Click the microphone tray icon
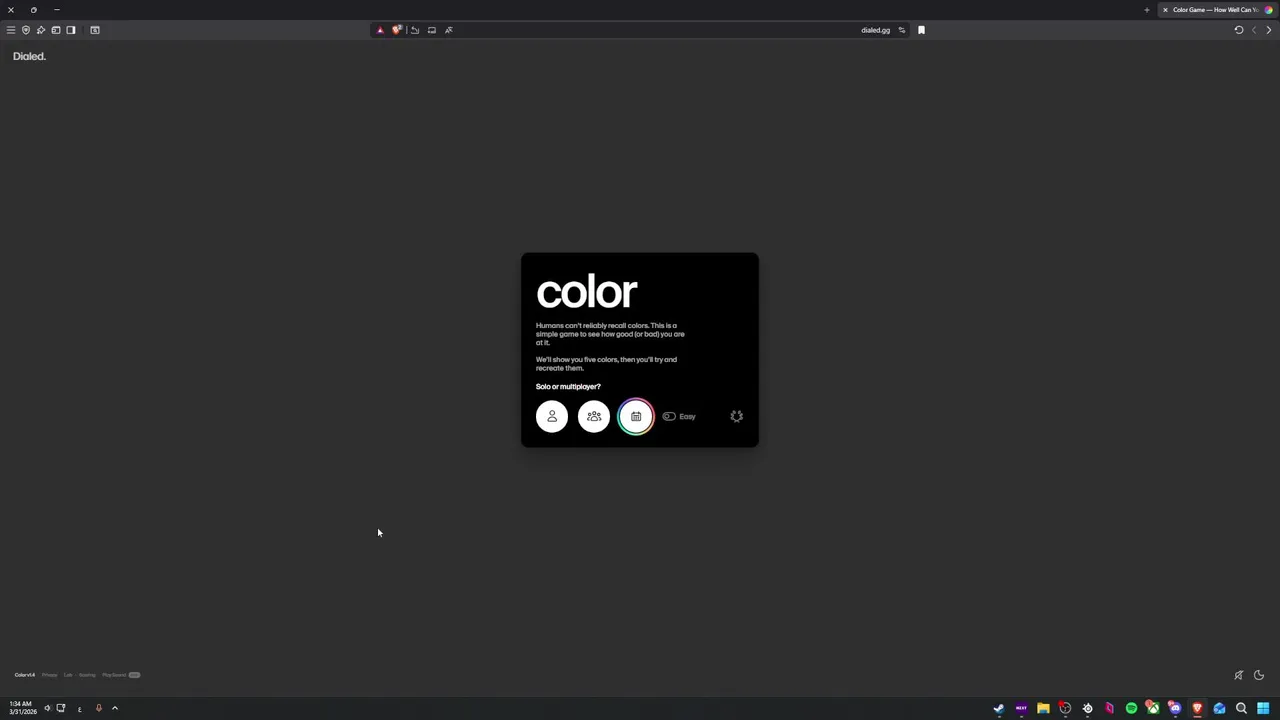The width and height of the screenshot is (1280, 720). tap(98, 708)
